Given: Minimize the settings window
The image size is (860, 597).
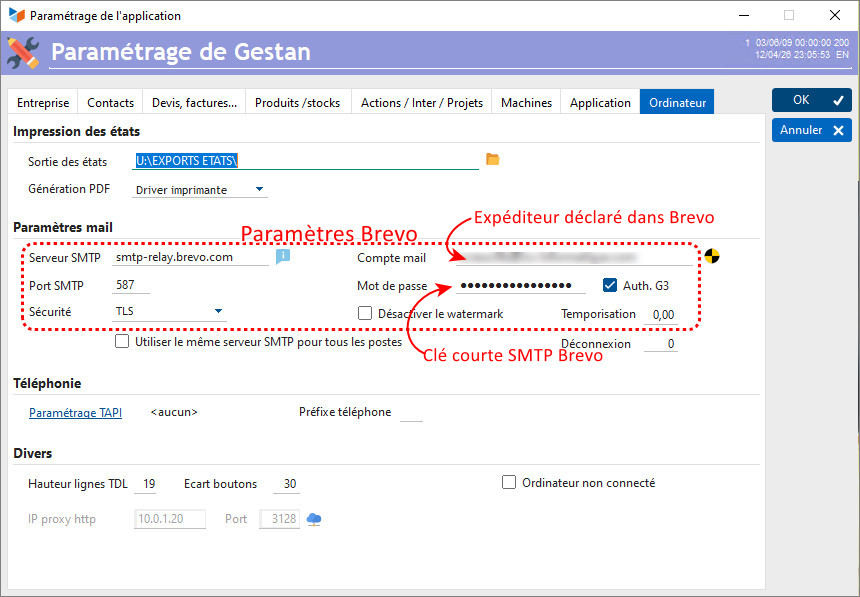Looking at the screenshot, I should (x=743, y=16).
